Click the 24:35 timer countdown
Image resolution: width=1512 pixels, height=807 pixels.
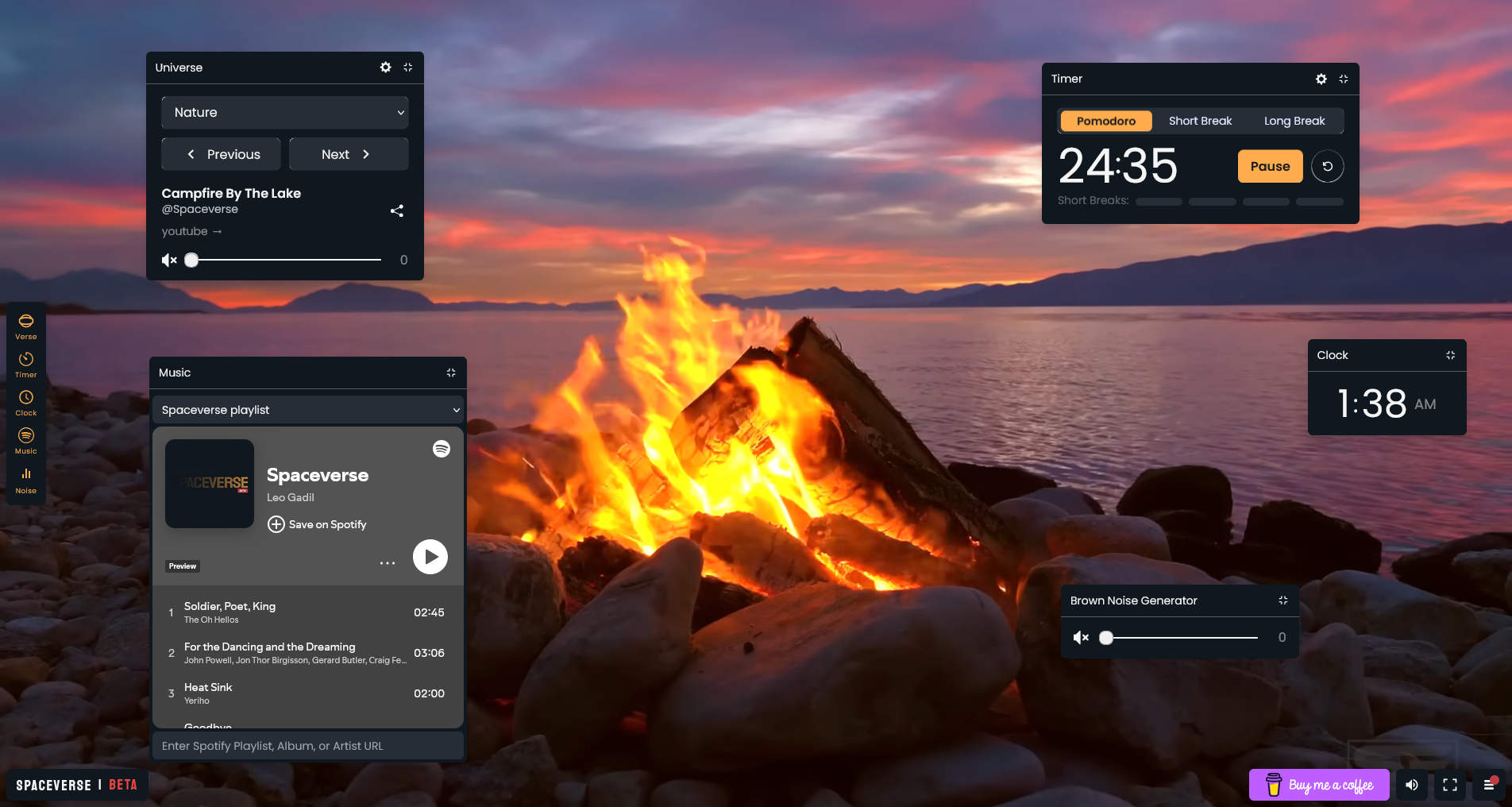coord(1118,166)
